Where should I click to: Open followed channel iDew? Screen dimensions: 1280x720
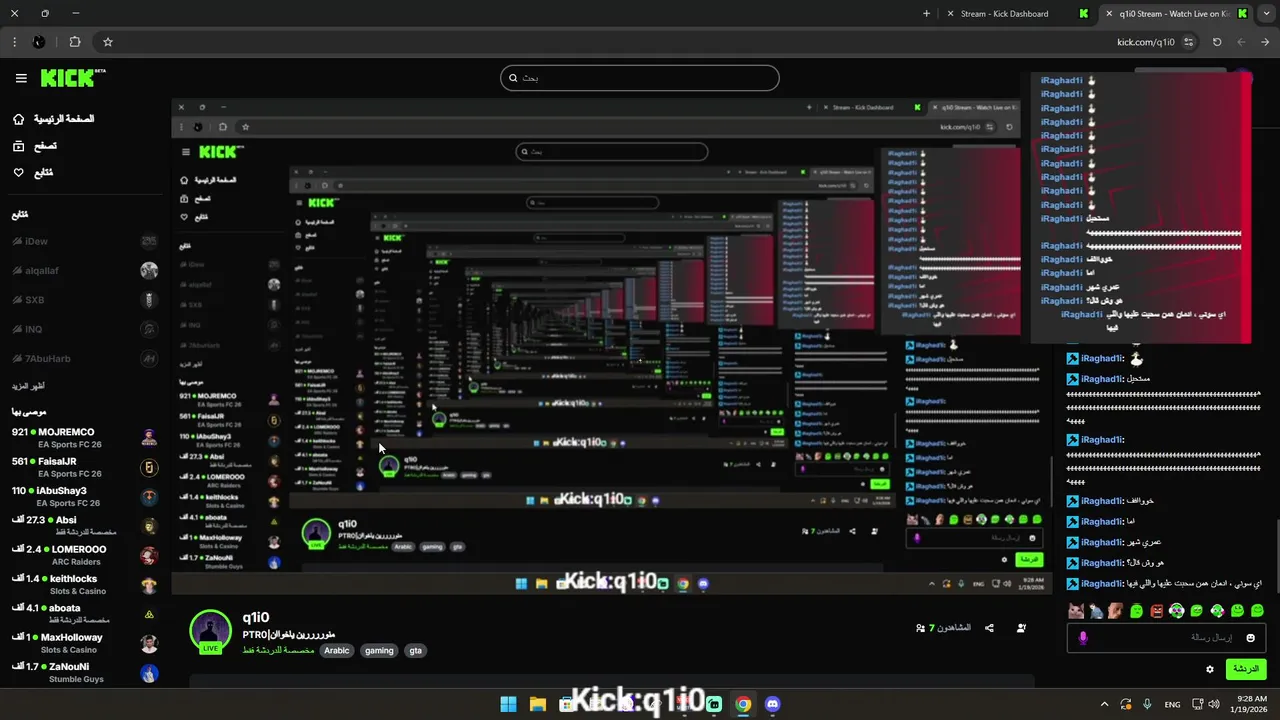tap(85, 241)
